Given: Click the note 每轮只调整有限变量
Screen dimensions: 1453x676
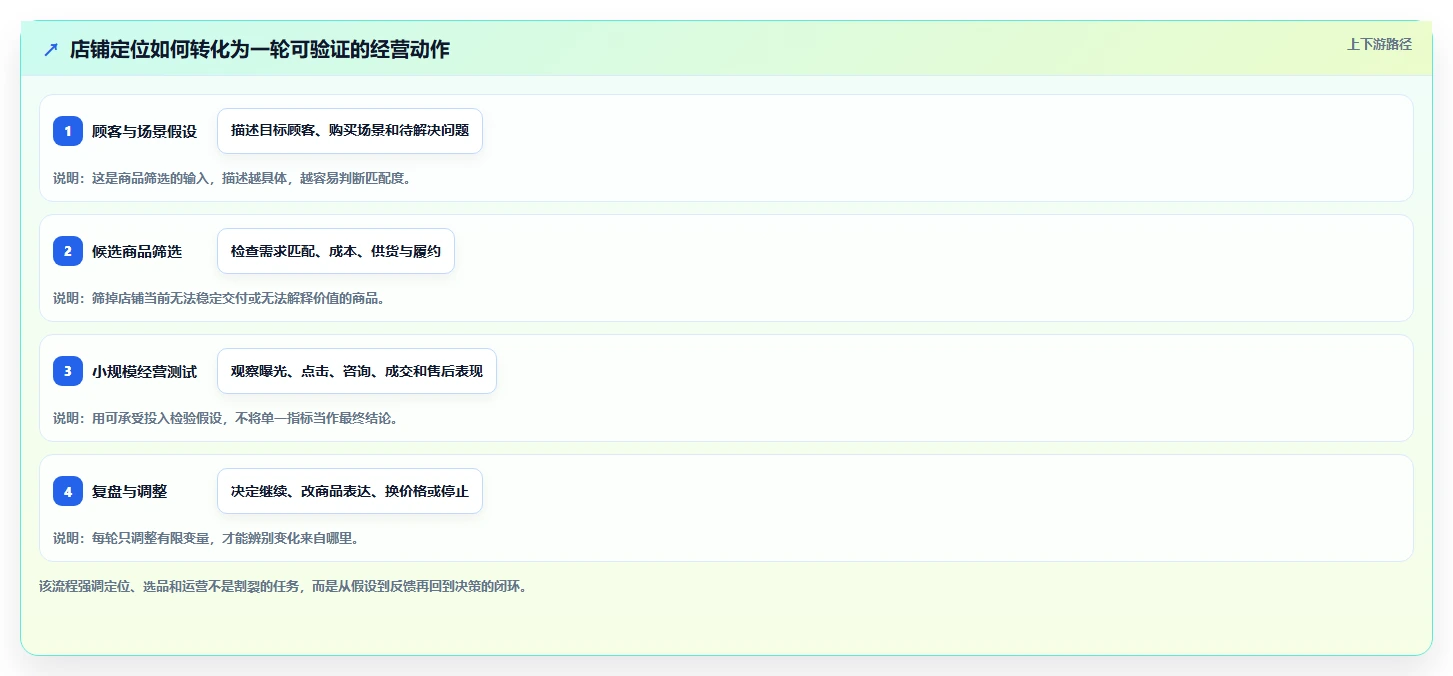Looking at the screenshot, I should (x=206, y=538).
